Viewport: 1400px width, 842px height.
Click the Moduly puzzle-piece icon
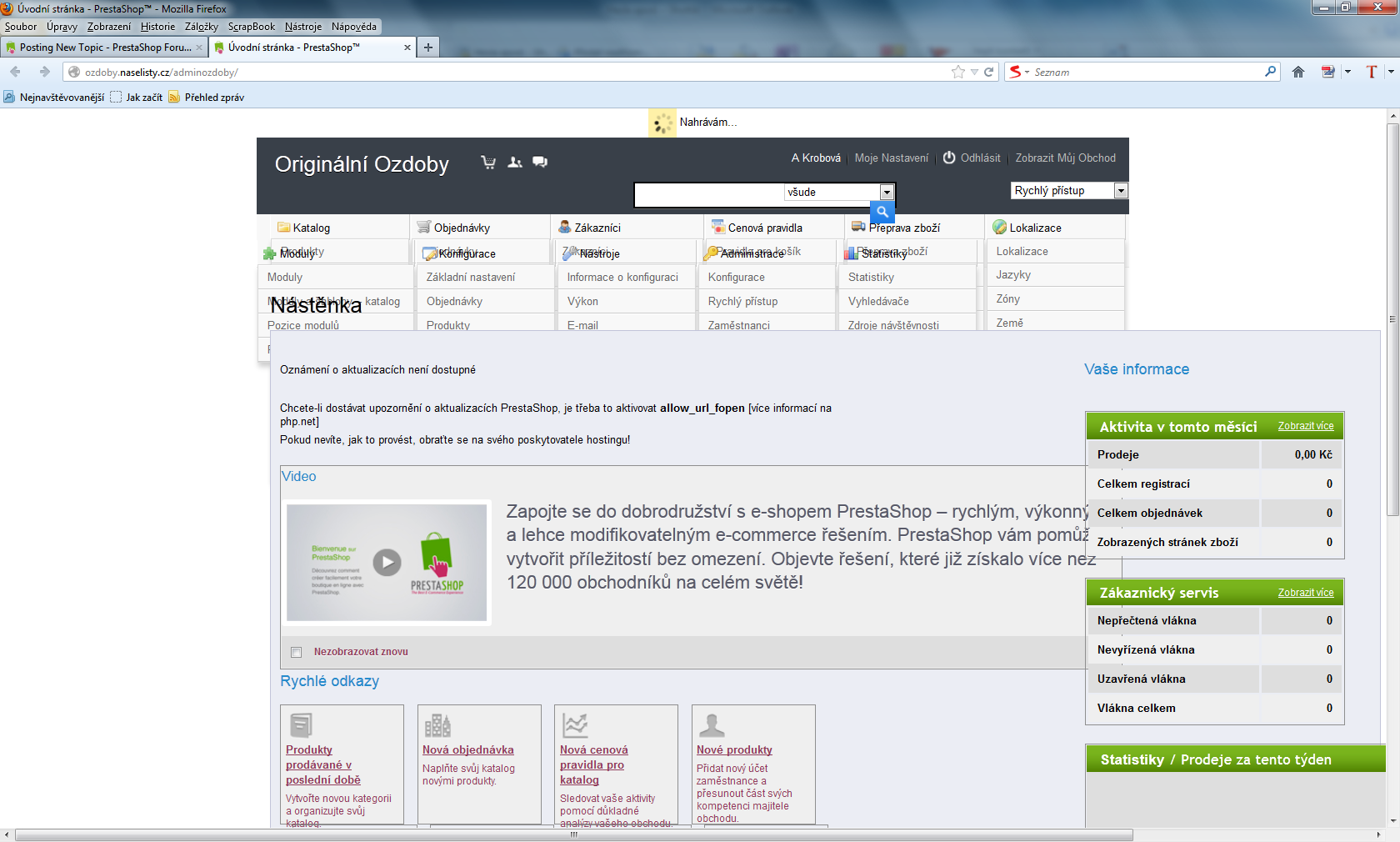(x=269, y=253)
